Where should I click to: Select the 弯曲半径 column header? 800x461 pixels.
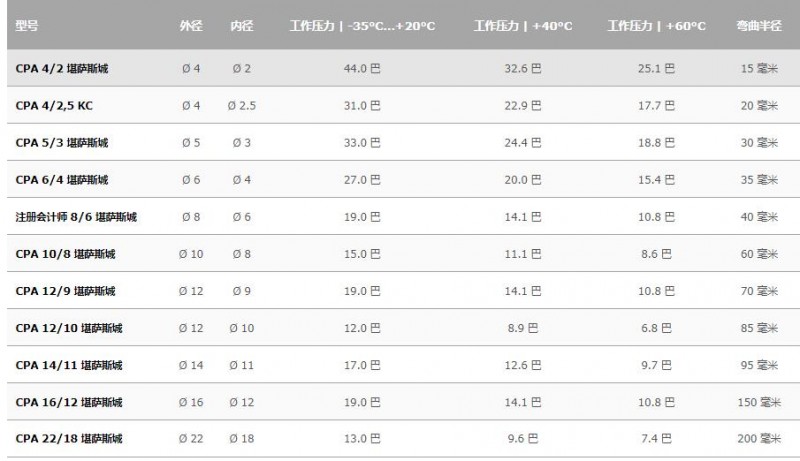pyautogui.click(x=759, y=25)
